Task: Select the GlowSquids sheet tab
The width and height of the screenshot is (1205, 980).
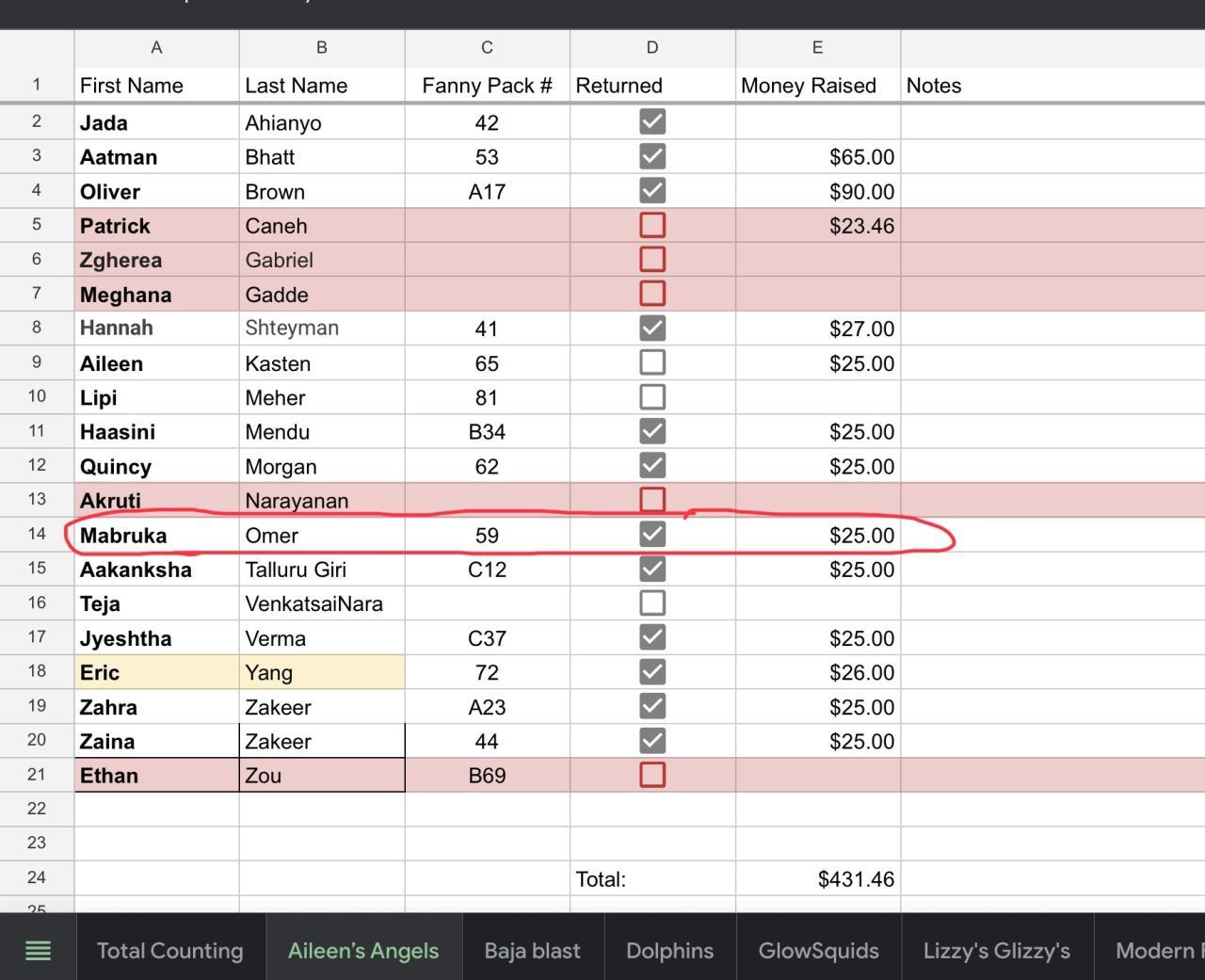Action: 818,951
